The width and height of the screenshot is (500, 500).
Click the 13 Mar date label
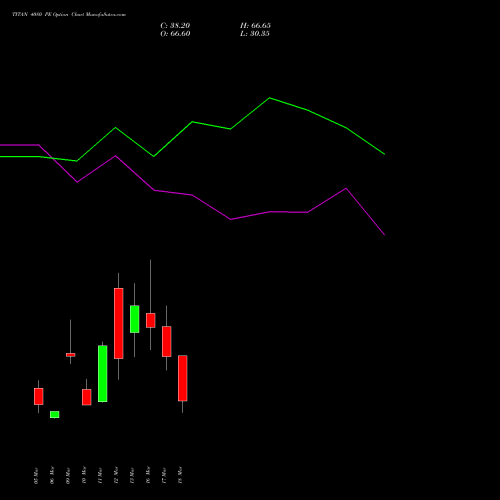coord(132,476)
